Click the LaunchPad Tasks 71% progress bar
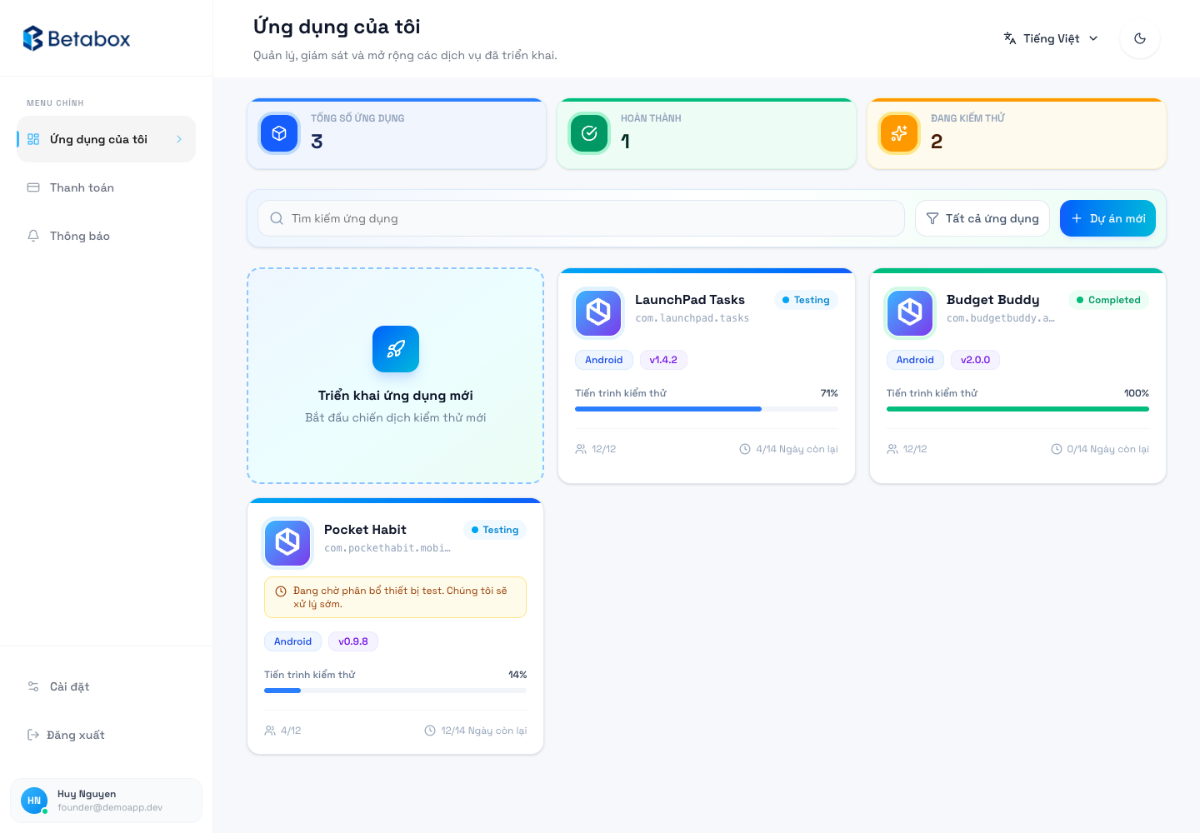The height and width of the screenshot is (833, 1200). tap(707, 409)
